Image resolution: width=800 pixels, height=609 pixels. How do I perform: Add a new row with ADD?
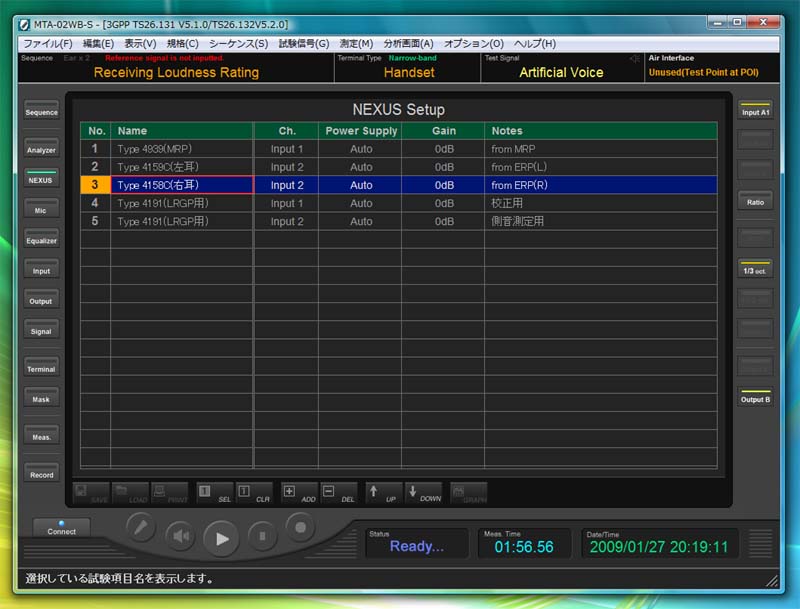click(x=299, y=493)
